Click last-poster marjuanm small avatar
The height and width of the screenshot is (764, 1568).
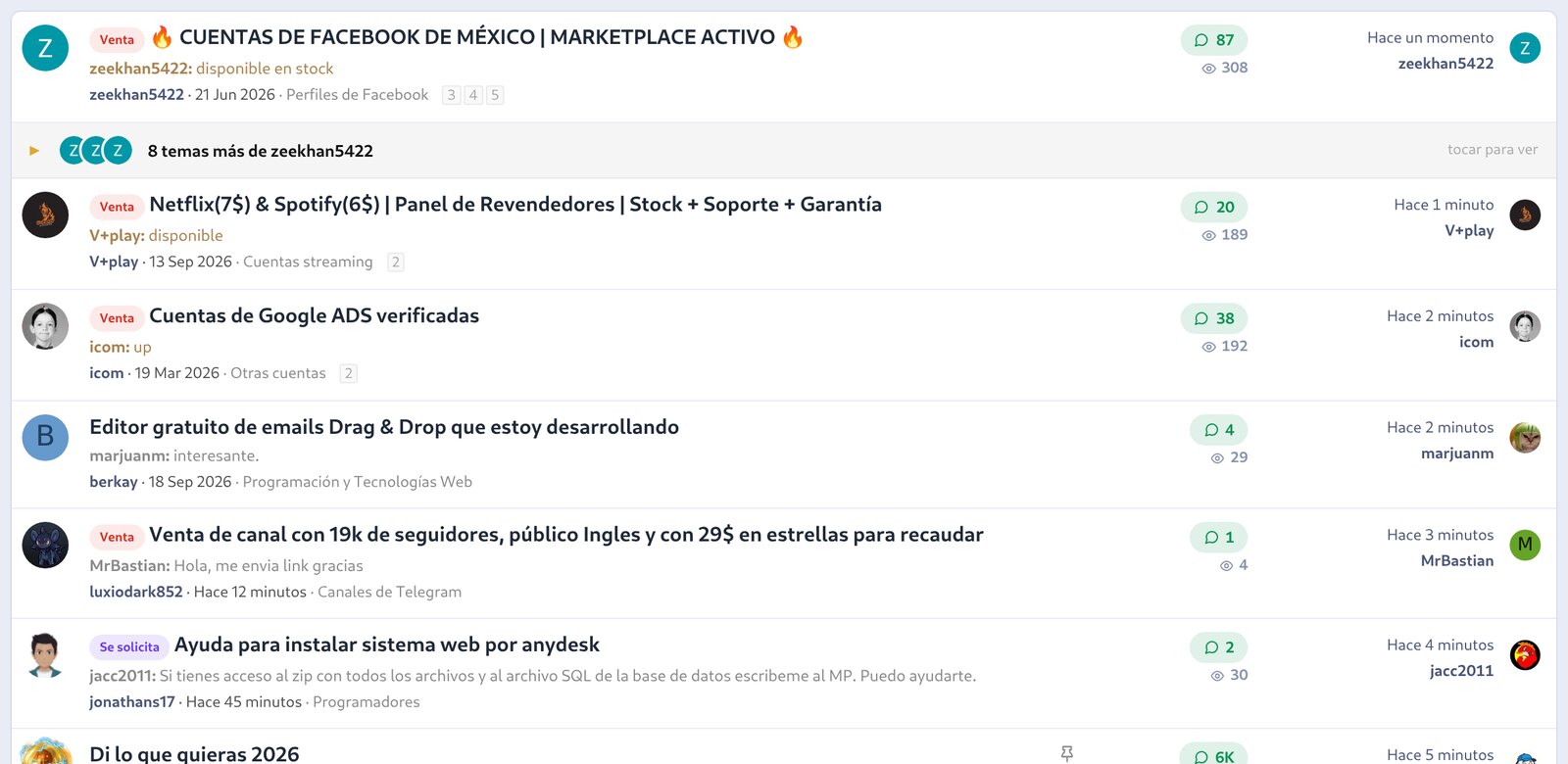click(x=1525, y=438)
